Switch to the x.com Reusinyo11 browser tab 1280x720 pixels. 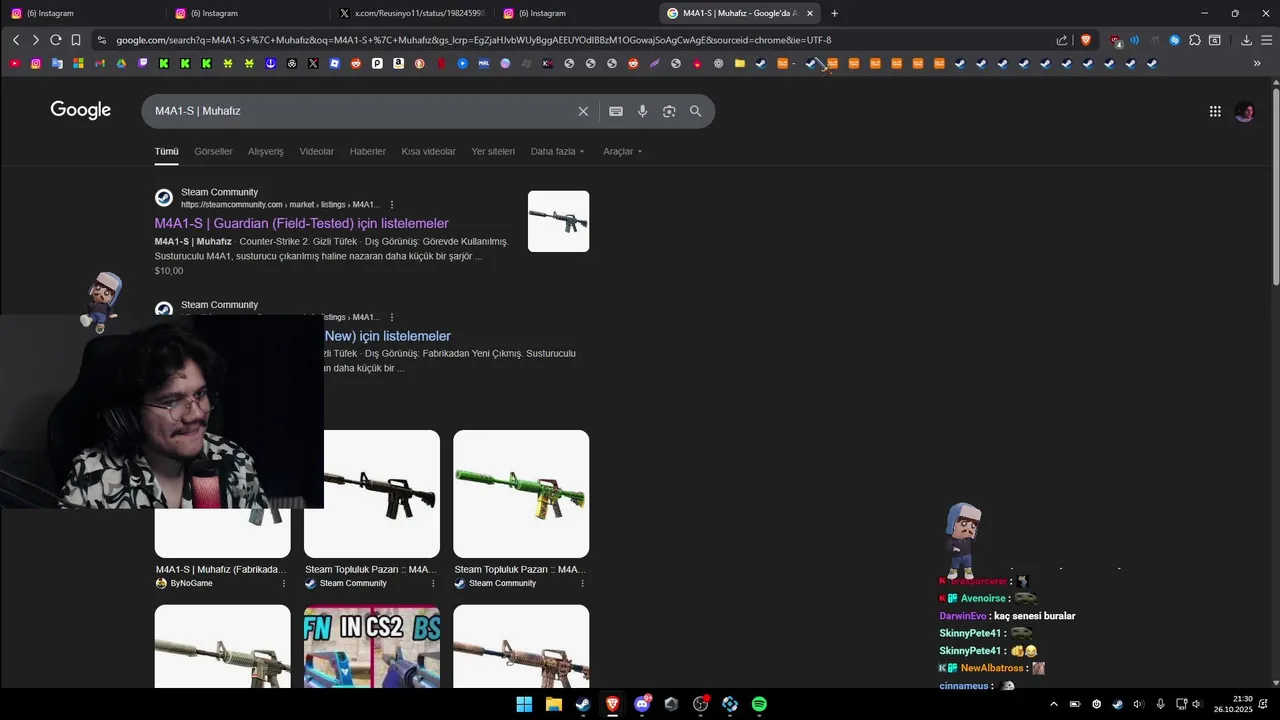click(x=410, y=13)
